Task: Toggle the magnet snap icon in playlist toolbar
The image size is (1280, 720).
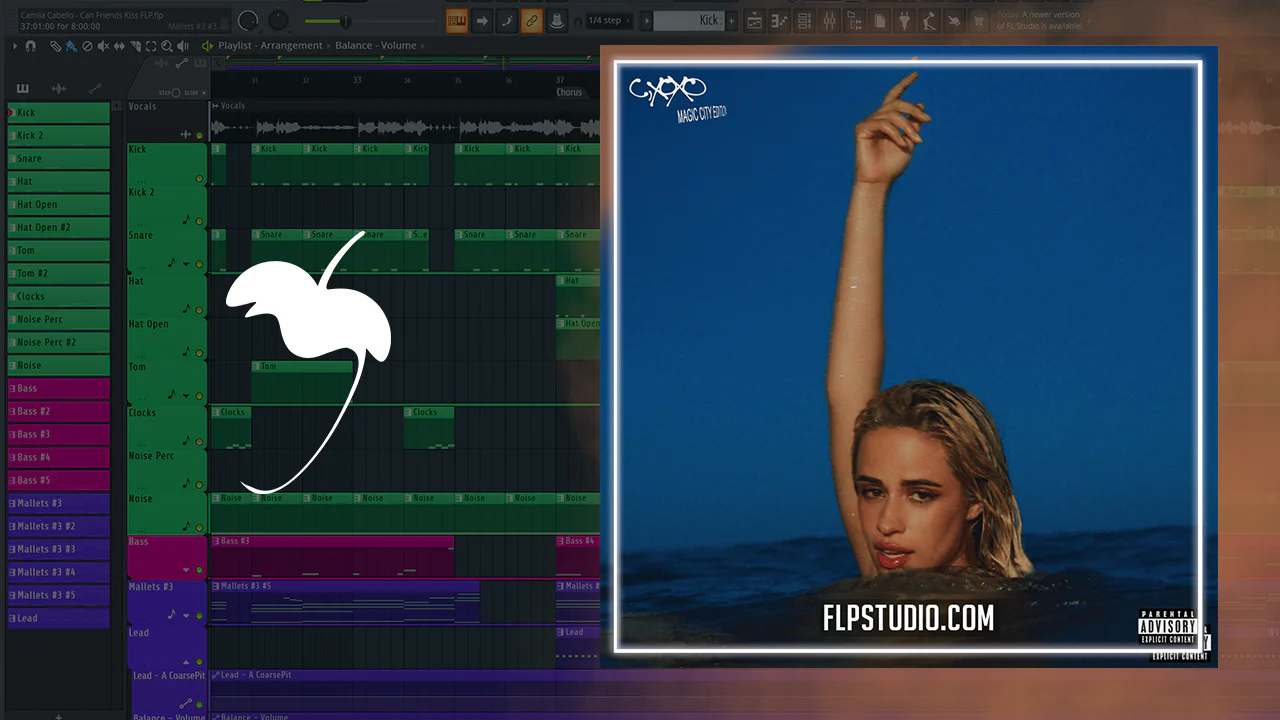Action: pyautogui.click(x=31, y=46)
